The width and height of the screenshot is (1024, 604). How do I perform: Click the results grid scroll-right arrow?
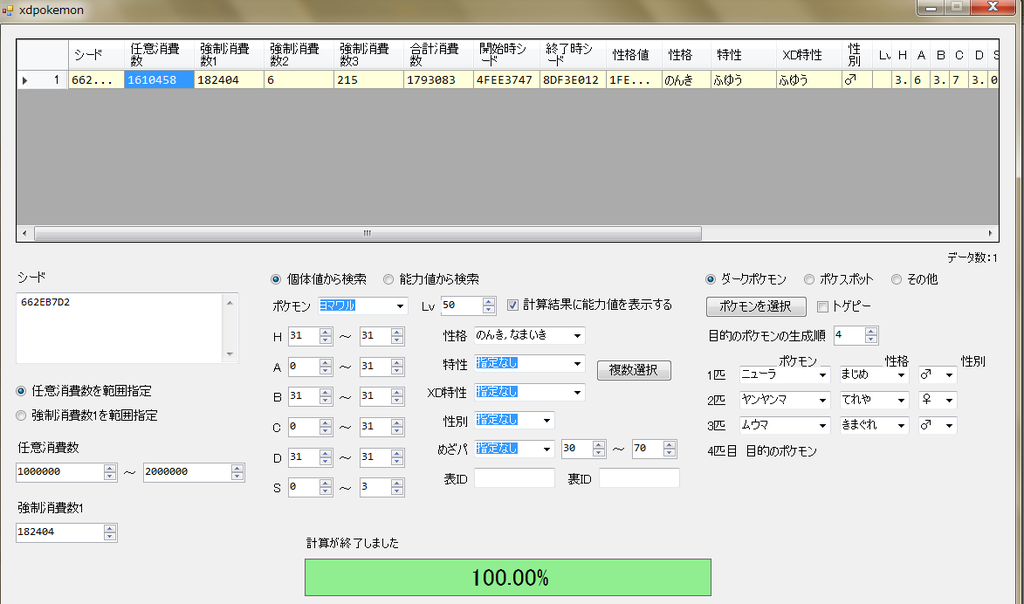click(991, 233)
